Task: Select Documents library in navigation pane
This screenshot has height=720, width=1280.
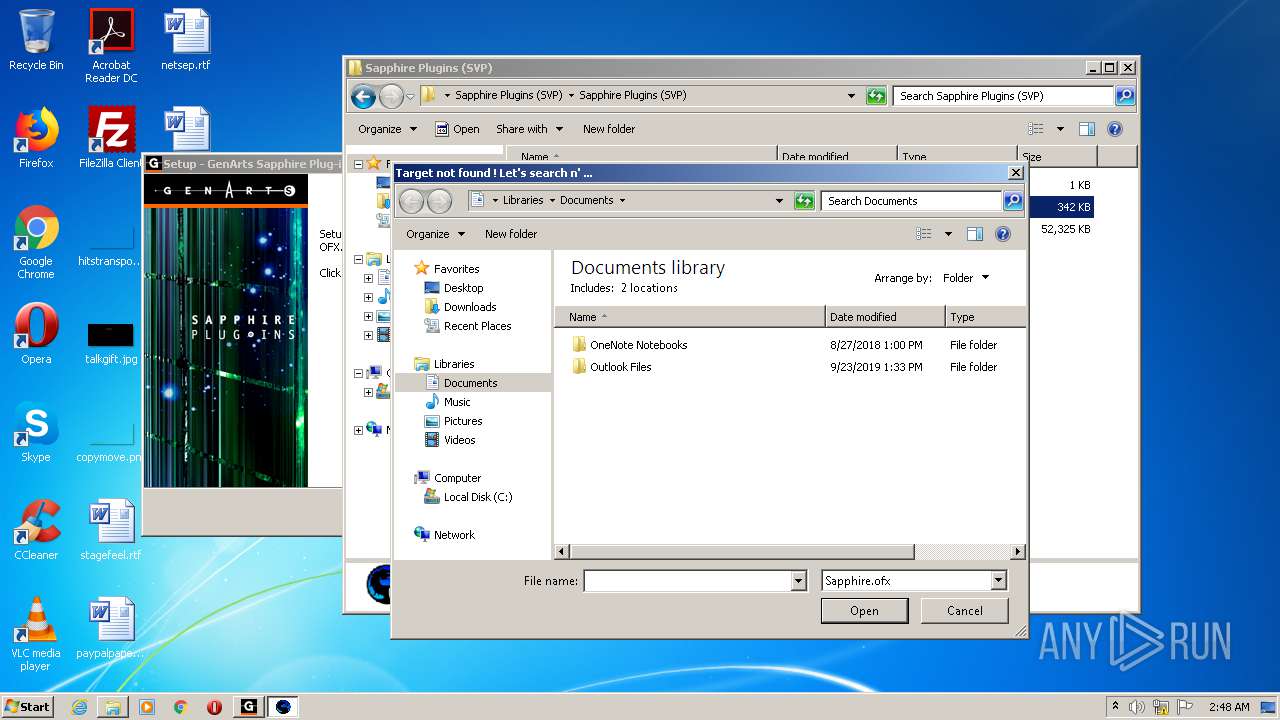Action: click(470, 383)
